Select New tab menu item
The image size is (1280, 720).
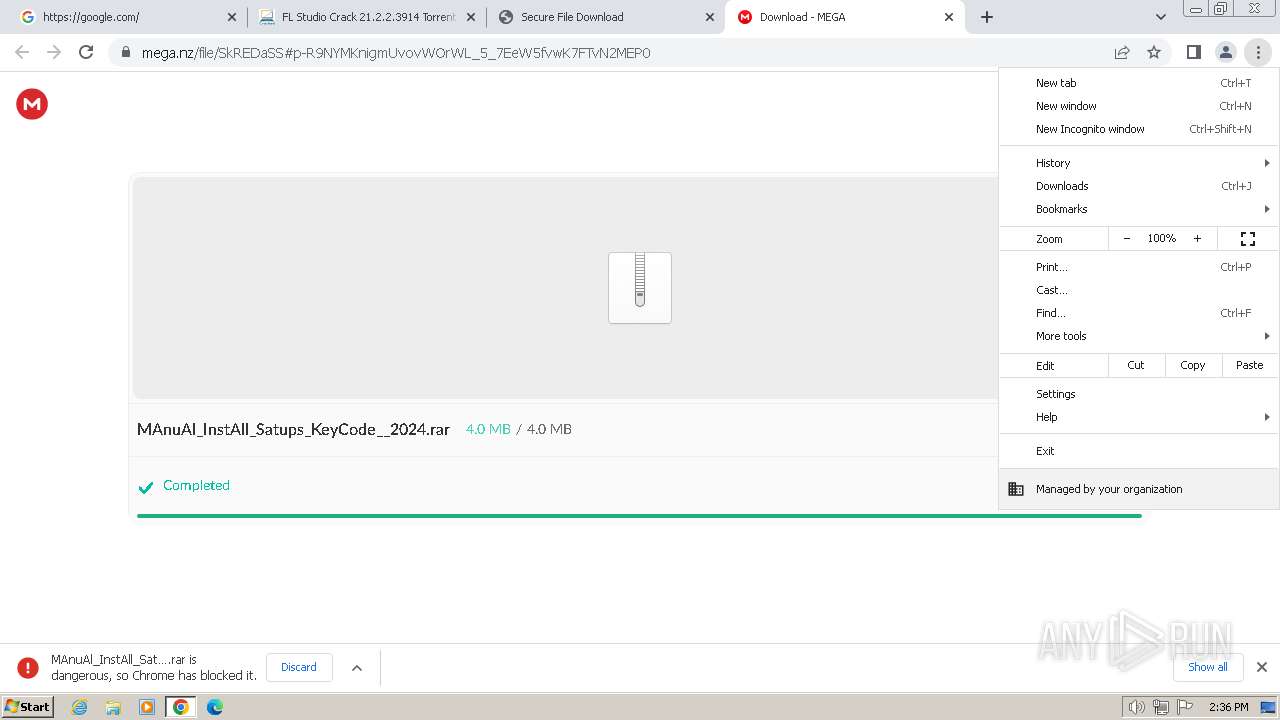point(1139,83)
